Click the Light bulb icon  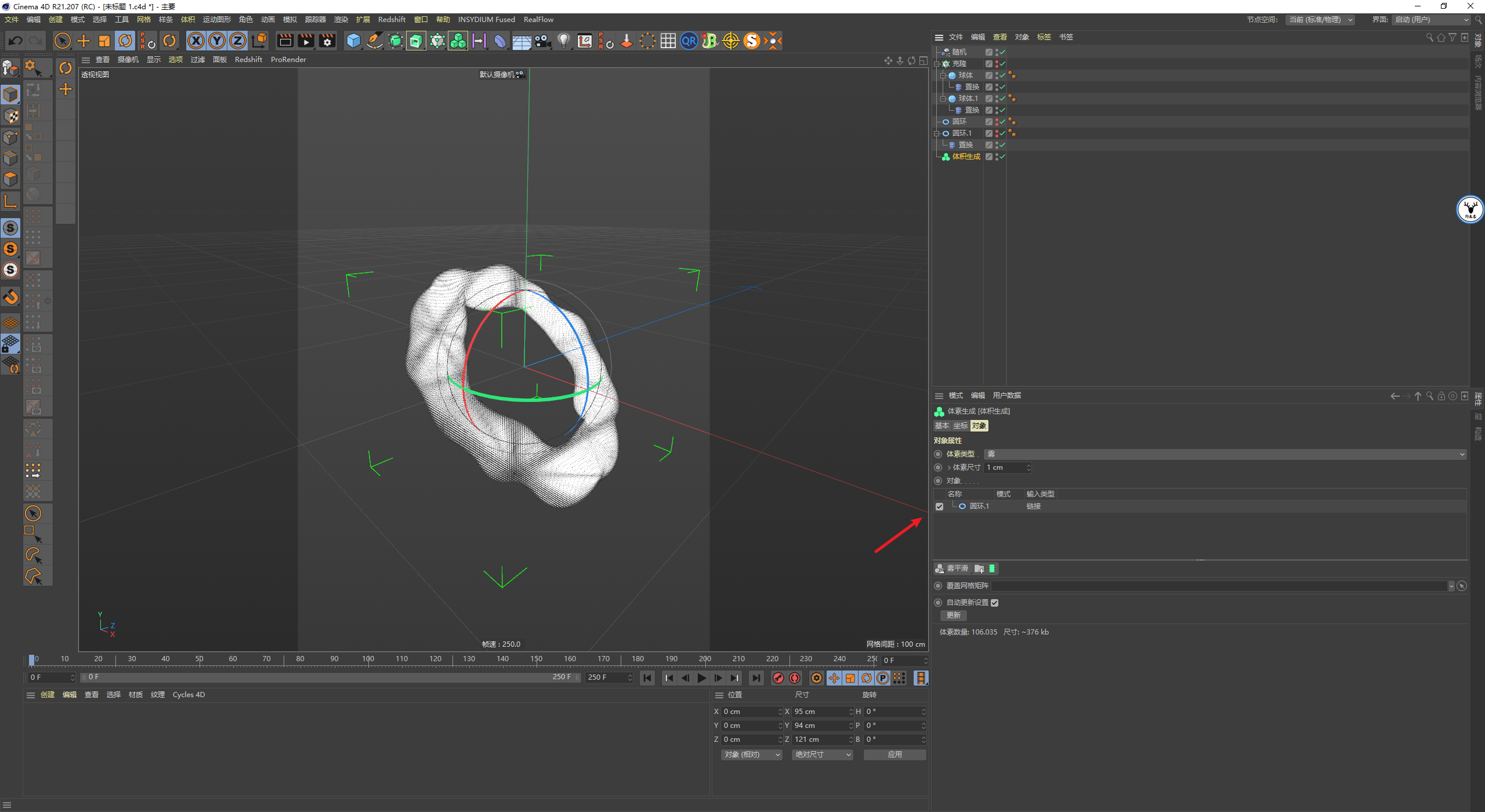(x=563, y=41)
